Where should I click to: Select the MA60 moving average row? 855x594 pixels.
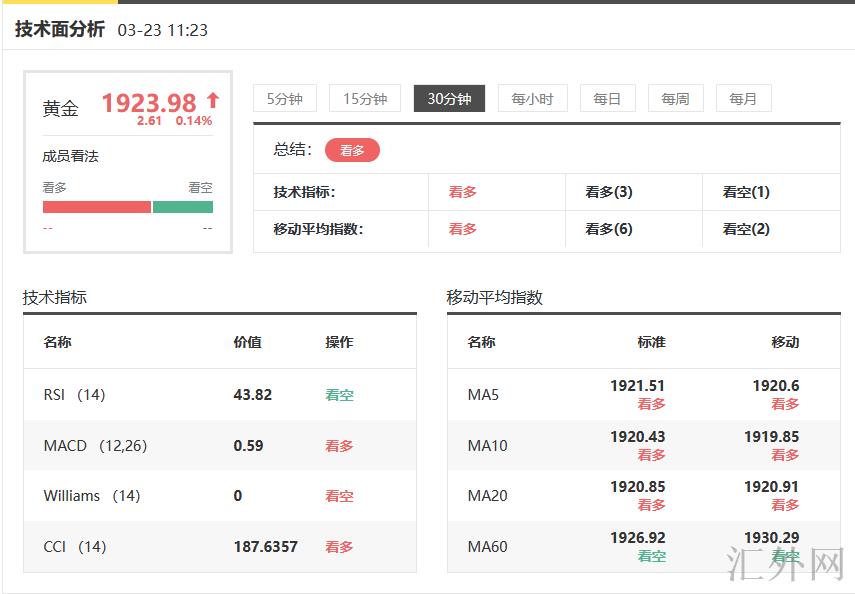[487, 547]
